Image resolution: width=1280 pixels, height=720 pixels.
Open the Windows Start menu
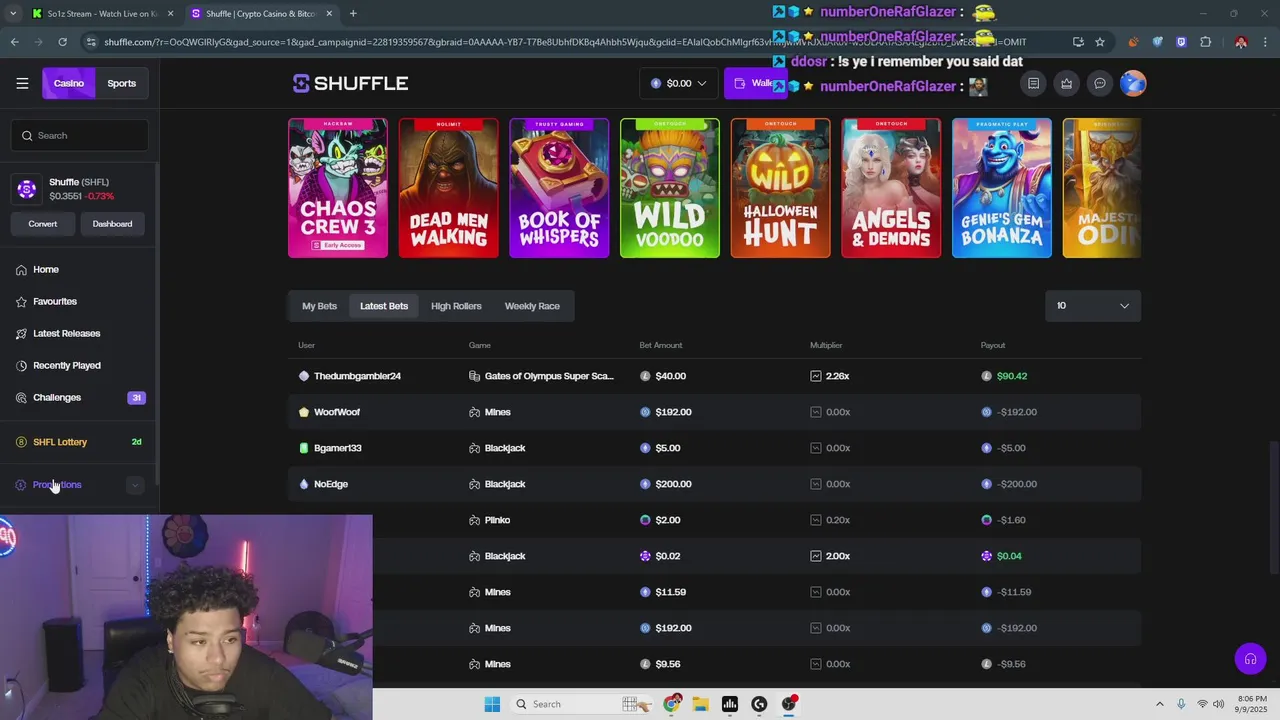pos(492,704)
